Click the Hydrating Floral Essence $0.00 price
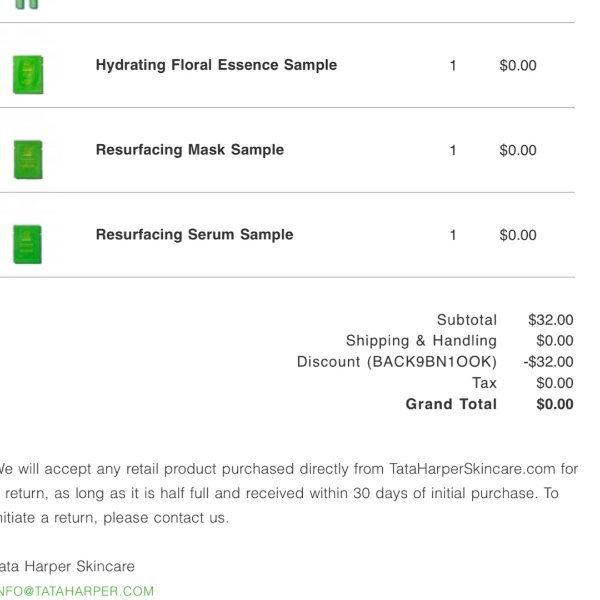 (518, 65)
